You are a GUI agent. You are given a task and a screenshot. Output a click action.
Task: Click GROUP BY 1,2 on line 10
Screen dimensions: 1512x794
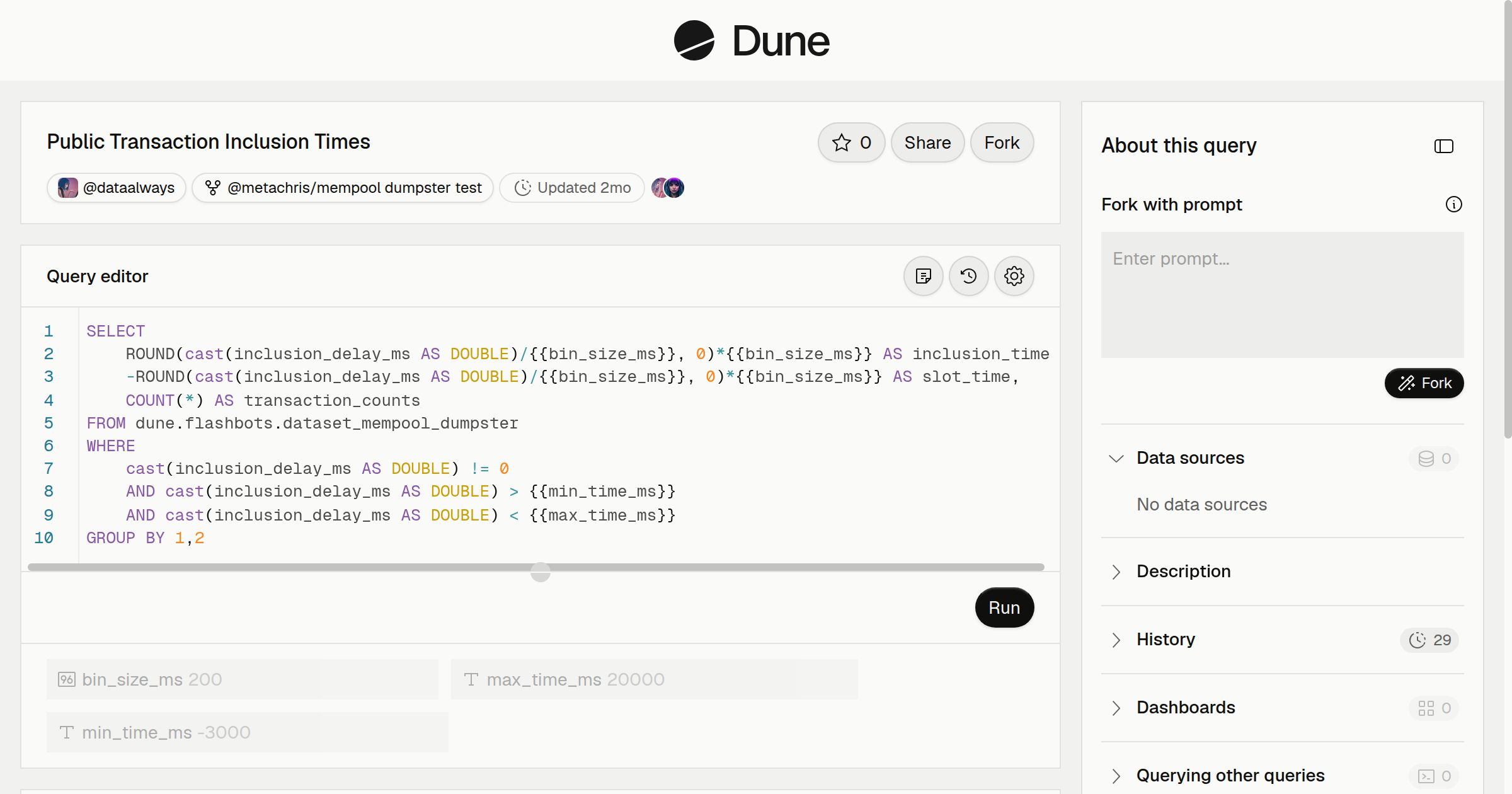(145, 538)
